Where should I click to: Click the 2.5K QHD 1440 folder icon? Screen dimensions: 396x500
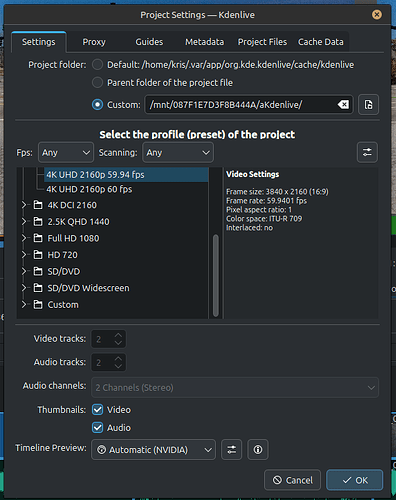pyautogui.click(x=38, y=221)
